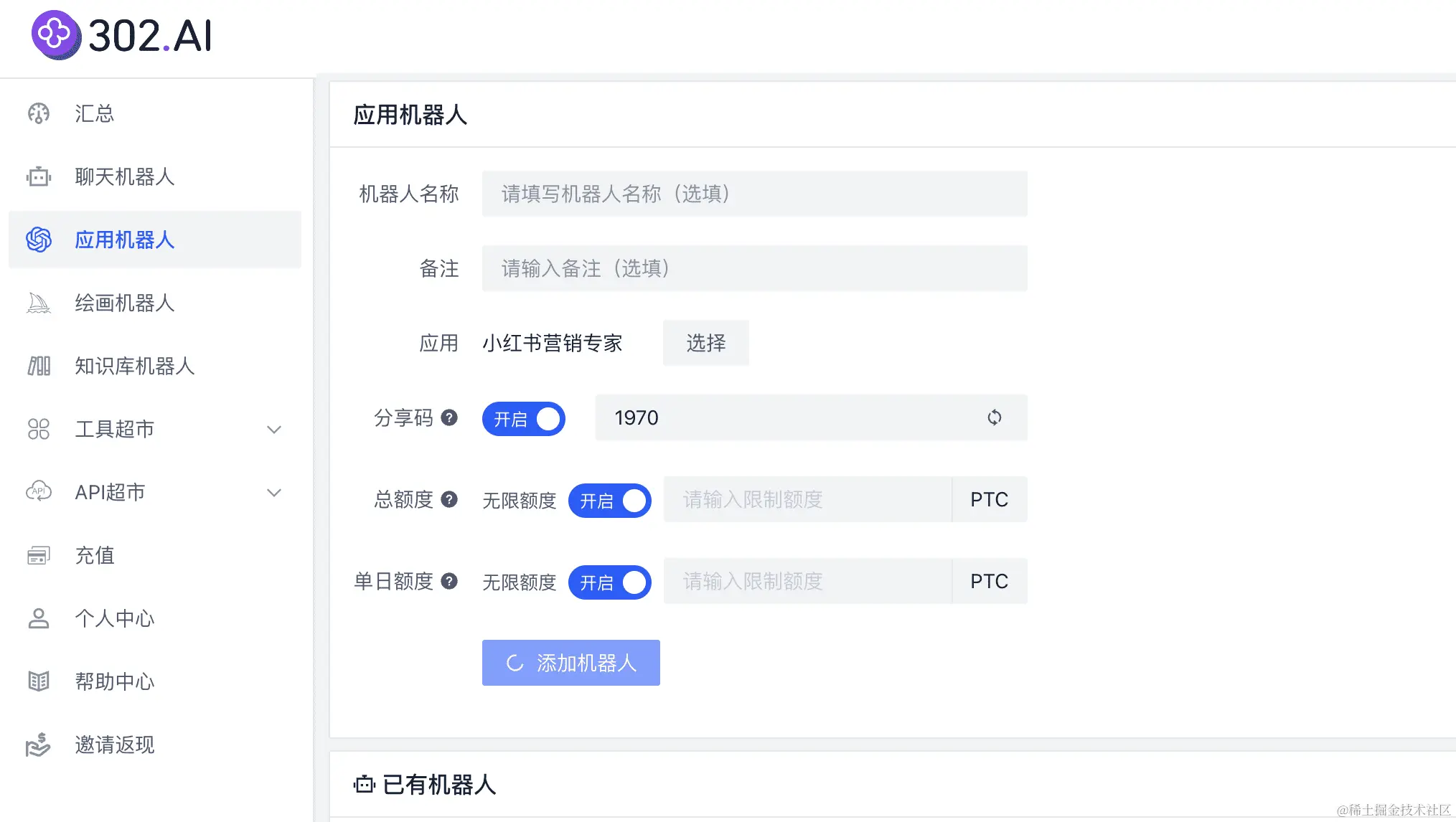Click the refresh icon in share code field

click(994, 417)
